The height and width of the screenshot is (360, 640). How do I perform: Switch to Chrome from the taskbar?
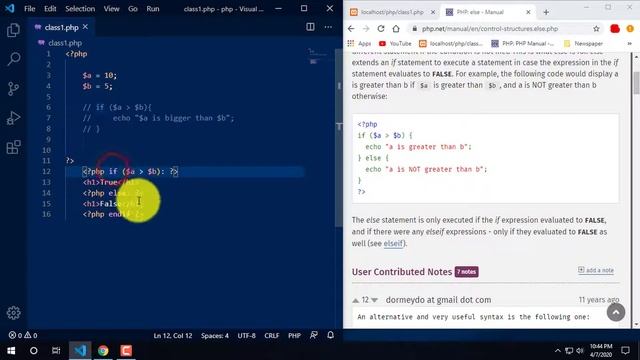103,351
